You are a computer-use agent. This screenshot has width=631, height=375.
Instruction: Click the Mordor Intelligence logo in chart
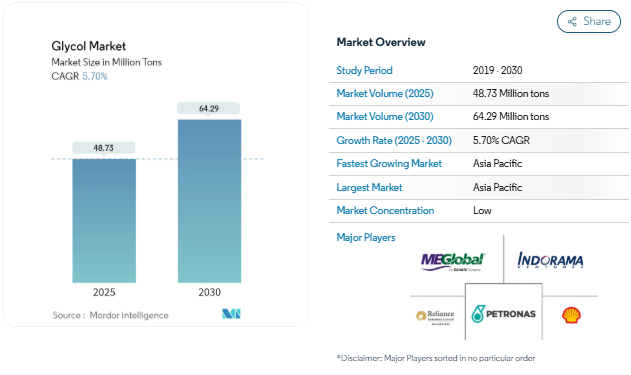[x=231, y=314]
